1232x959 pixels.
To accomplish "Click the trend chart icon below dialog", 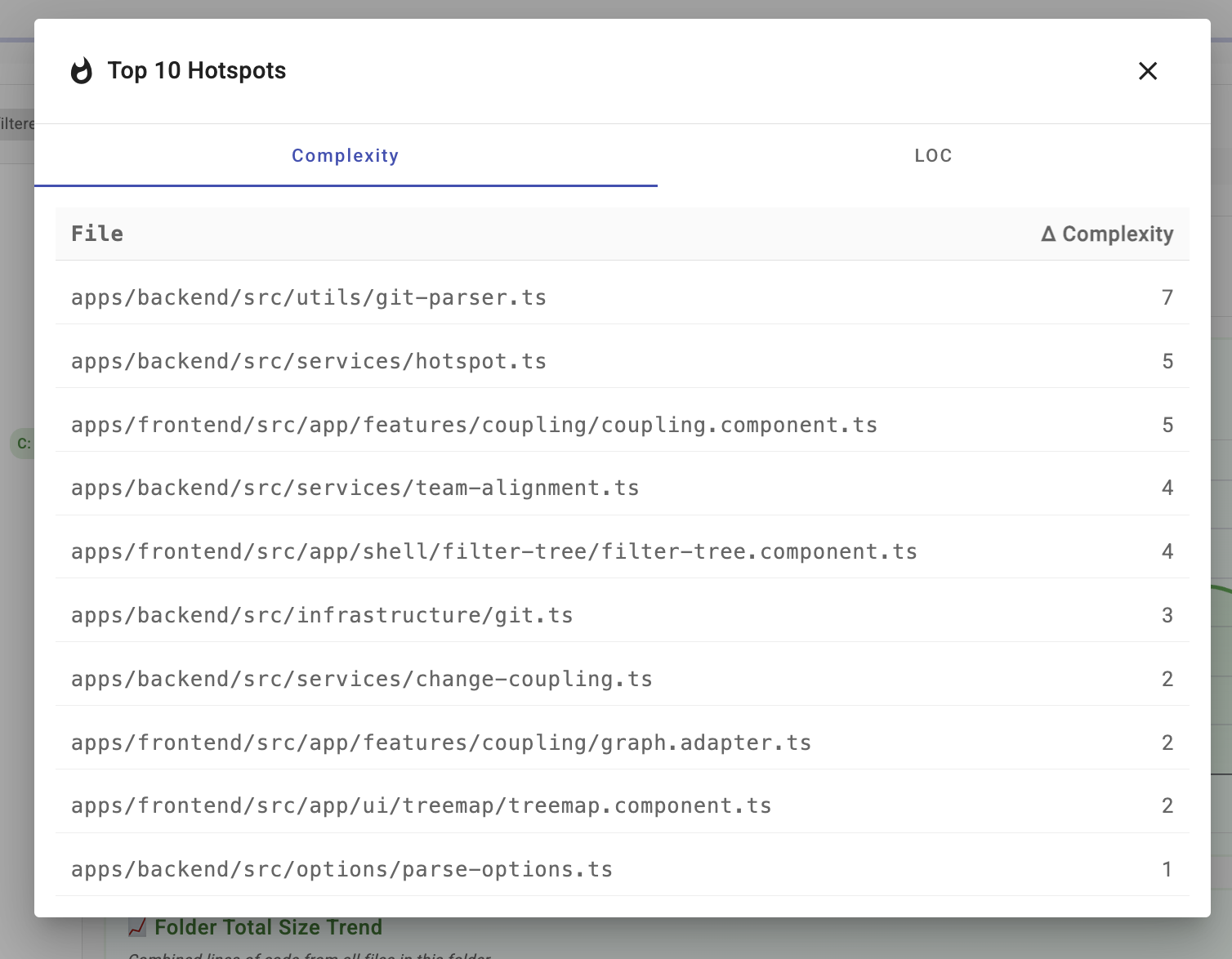I will (x=137, y=928).
